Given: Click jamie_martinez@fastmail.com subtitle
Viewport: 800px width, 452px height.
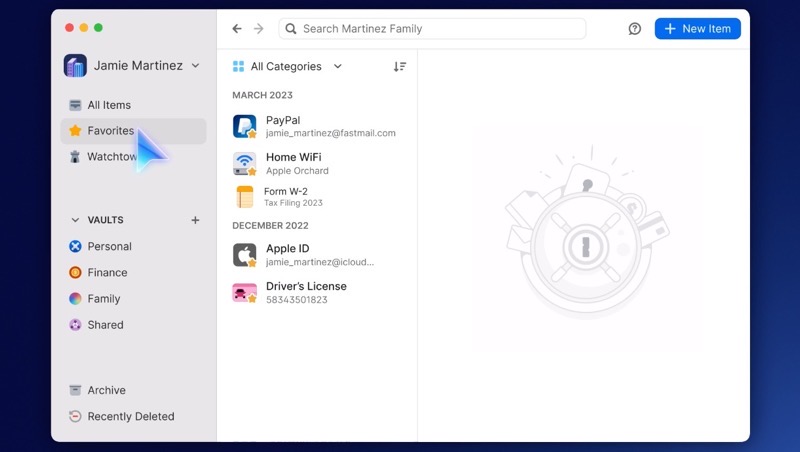Looking at the screenshot, I should [x=331, y=133].
